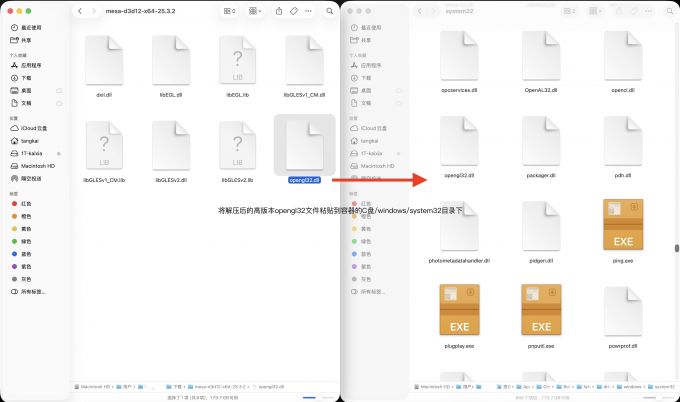Click Search icon in system32 window
Screen dimensions: 680x402
[x=670, y=11]
